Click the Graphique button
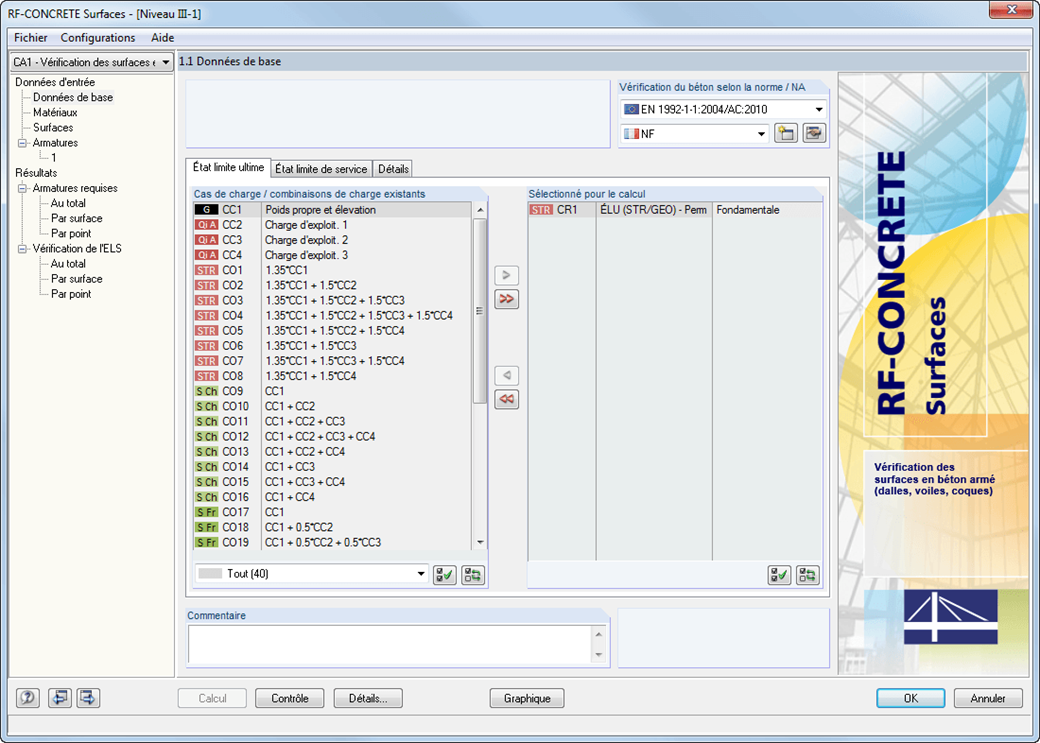 click(527, 699)
